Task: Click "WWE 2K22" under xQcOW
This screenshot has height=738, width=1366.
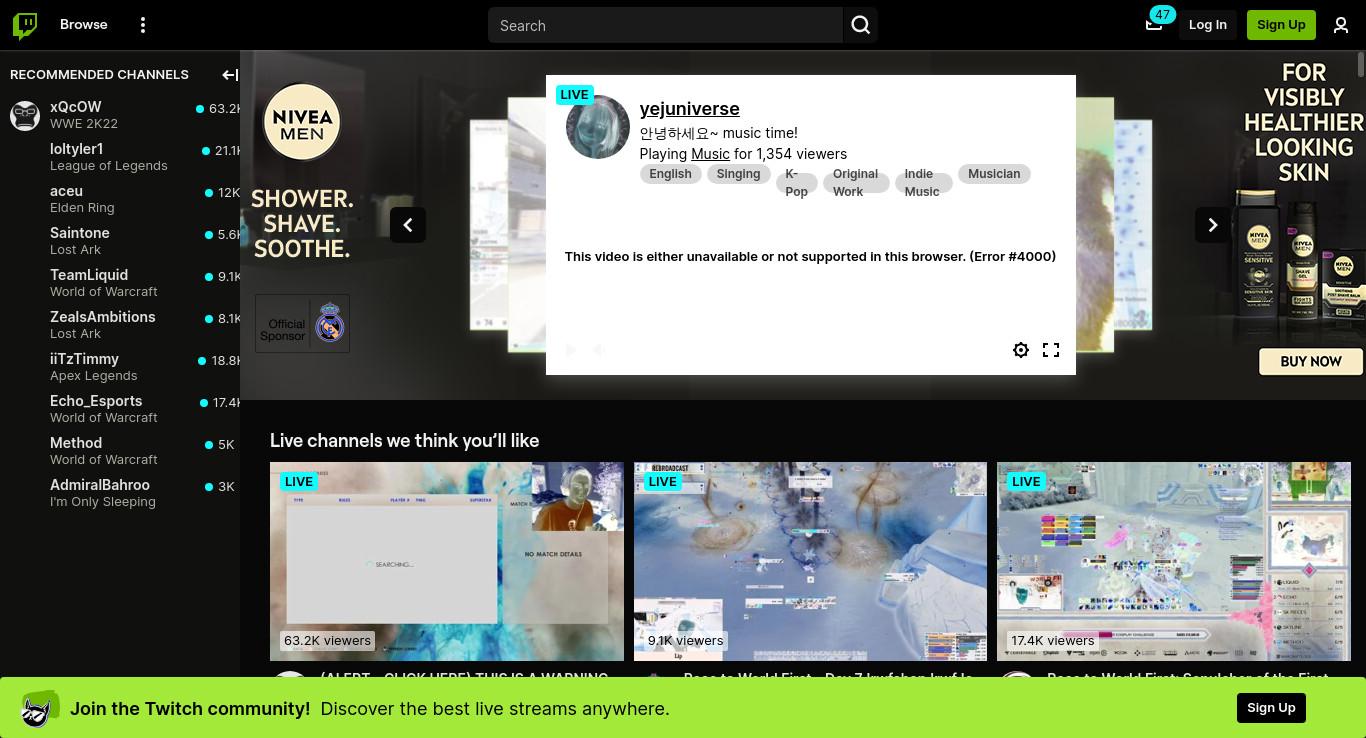Action: [84, 124]
